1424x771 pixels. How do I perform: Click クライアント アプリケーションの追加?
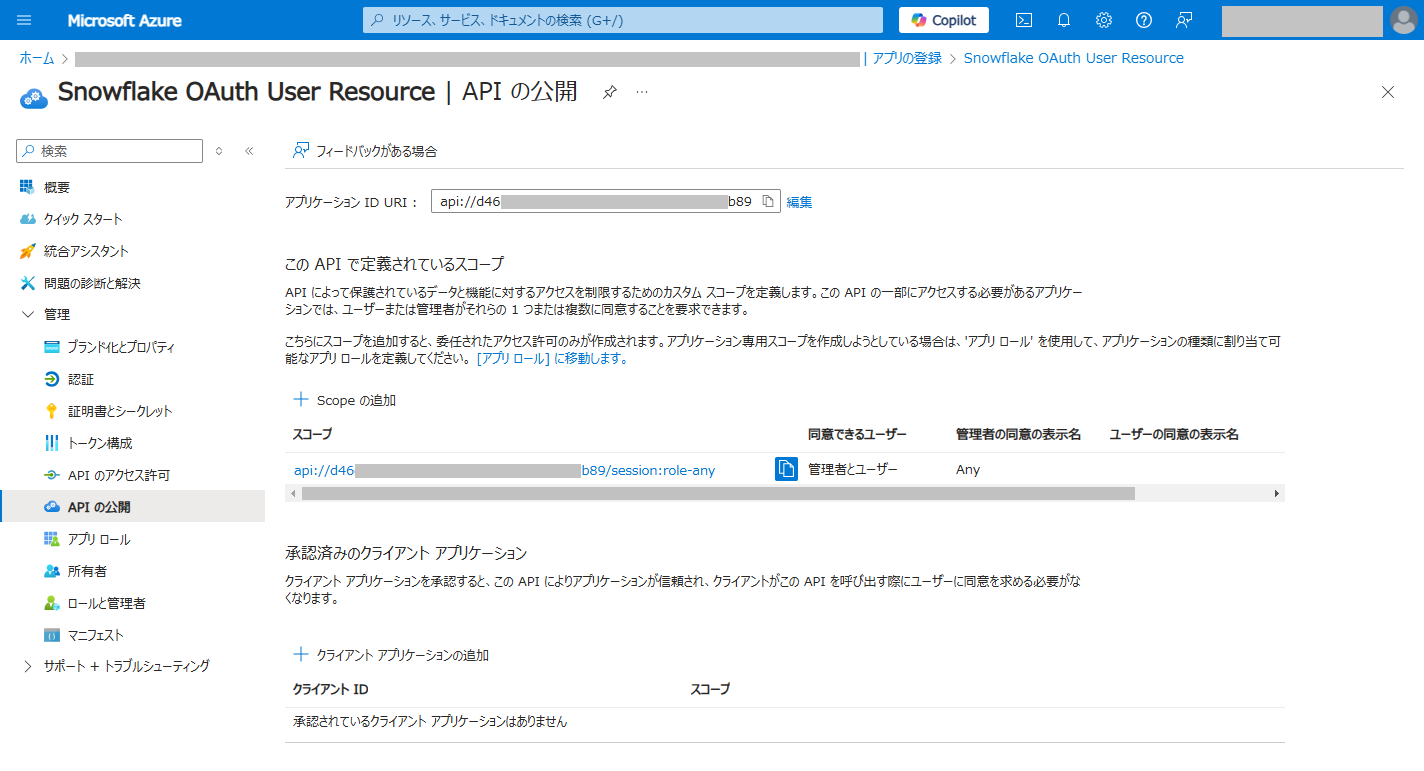(x=391, y=655)
